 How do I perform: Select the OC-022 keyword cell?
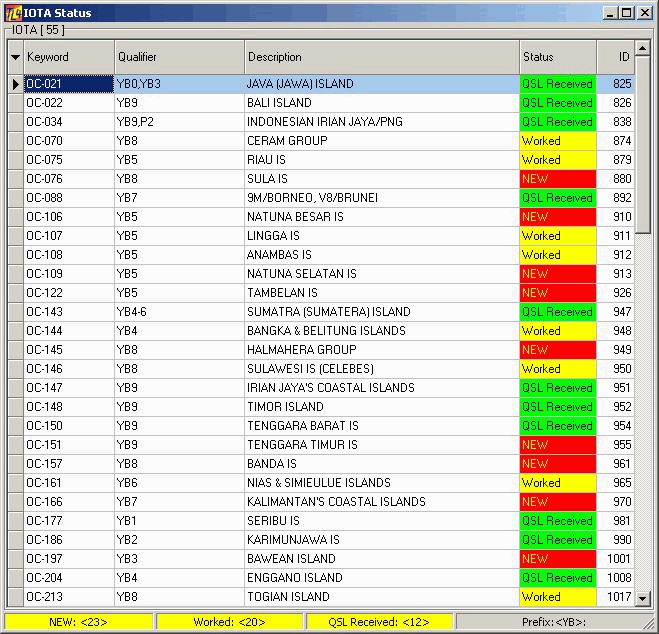69,103
